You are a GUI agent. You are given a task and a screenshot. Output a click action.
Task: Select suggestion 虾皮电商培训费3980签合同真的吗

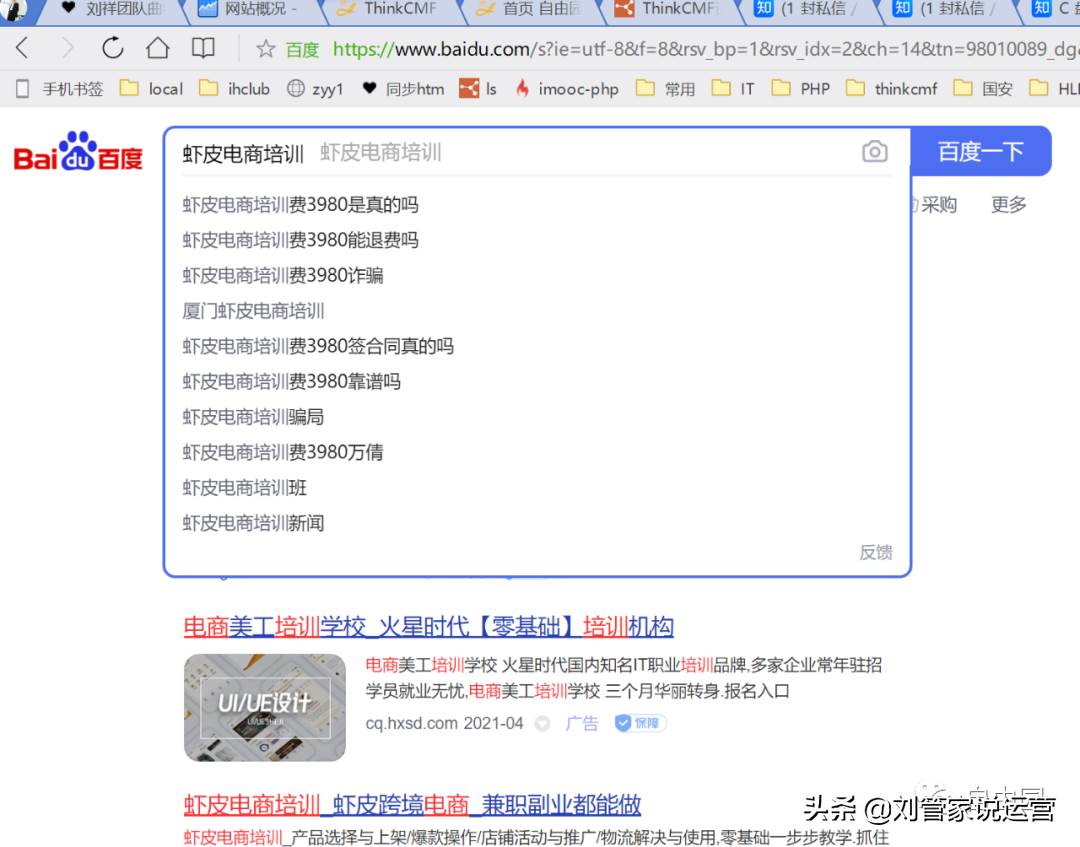tap(318, 346)
